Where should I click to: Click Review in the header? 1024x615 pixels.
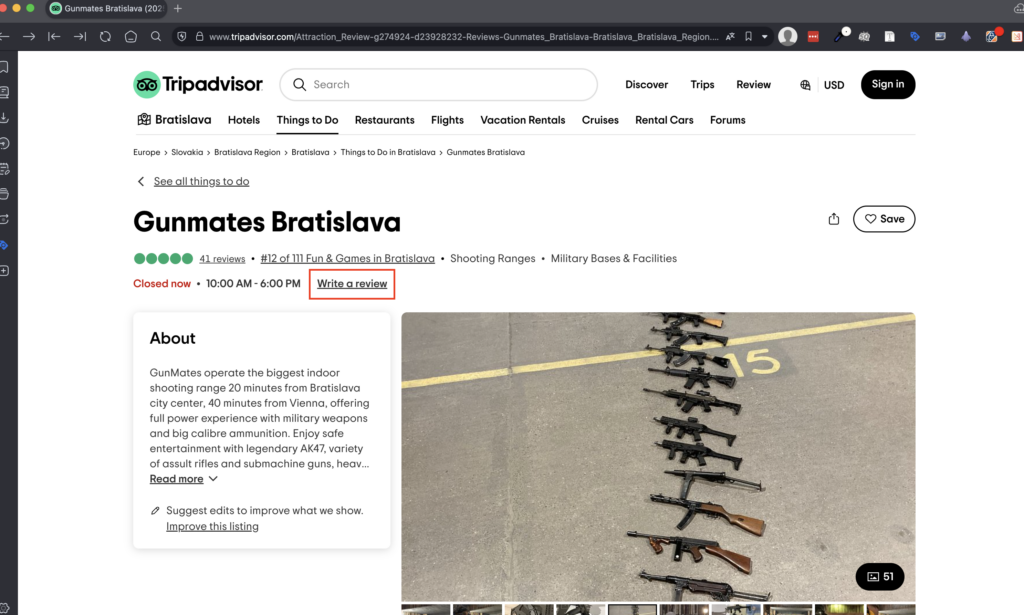pos(754,85)
